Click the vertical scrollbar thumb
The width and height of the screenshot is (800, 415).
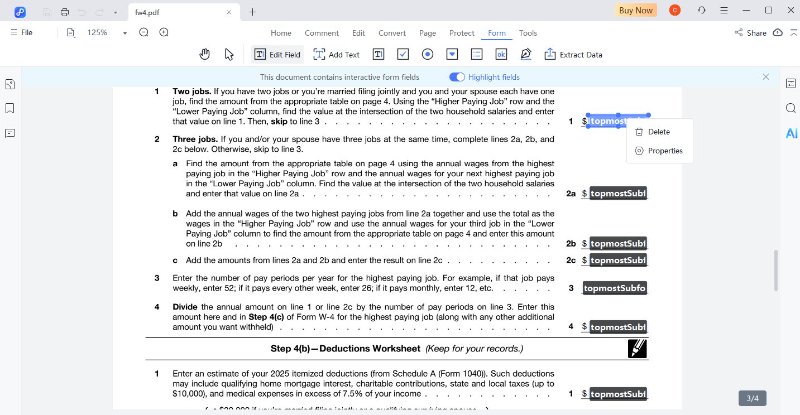776,271
